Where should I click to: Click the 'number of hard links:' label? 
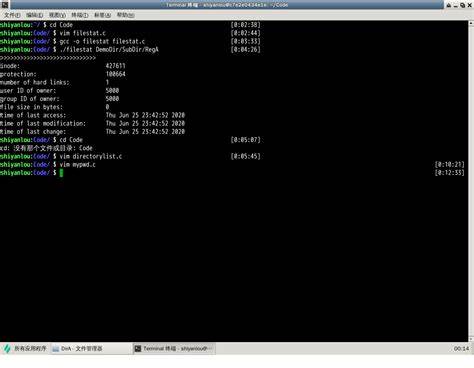[35, 82]
